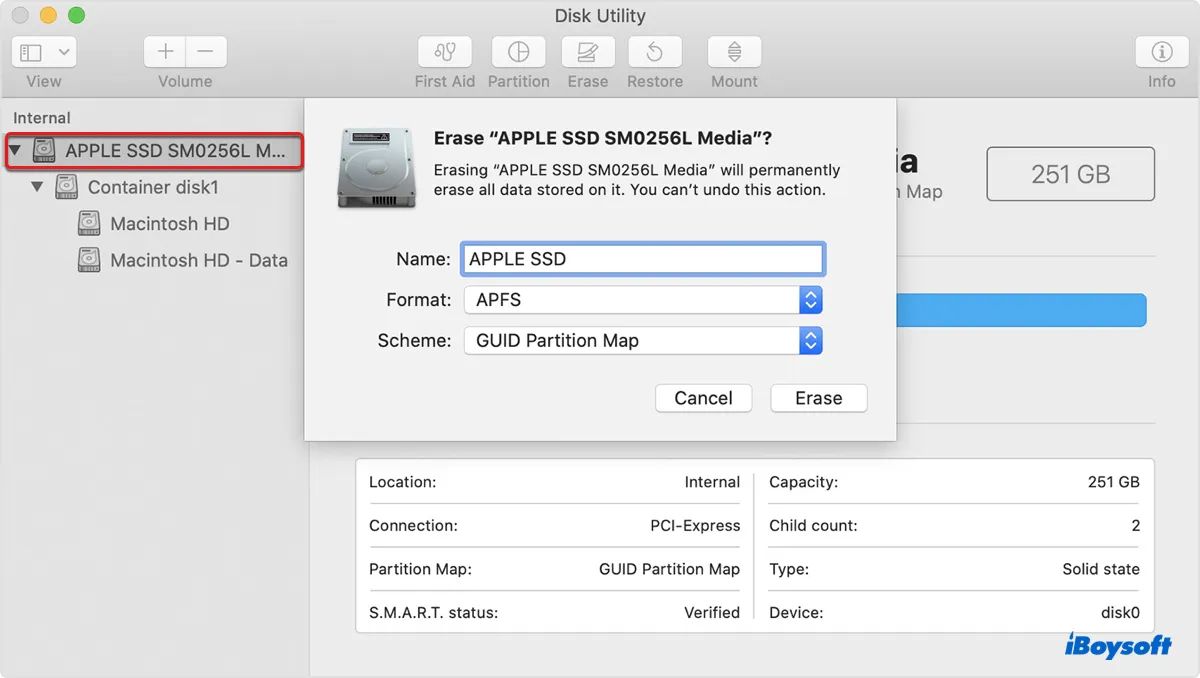Click the Erase toolbar icon
The height and width of the screenshot is (678, 1200).
(x=588, y=52)
